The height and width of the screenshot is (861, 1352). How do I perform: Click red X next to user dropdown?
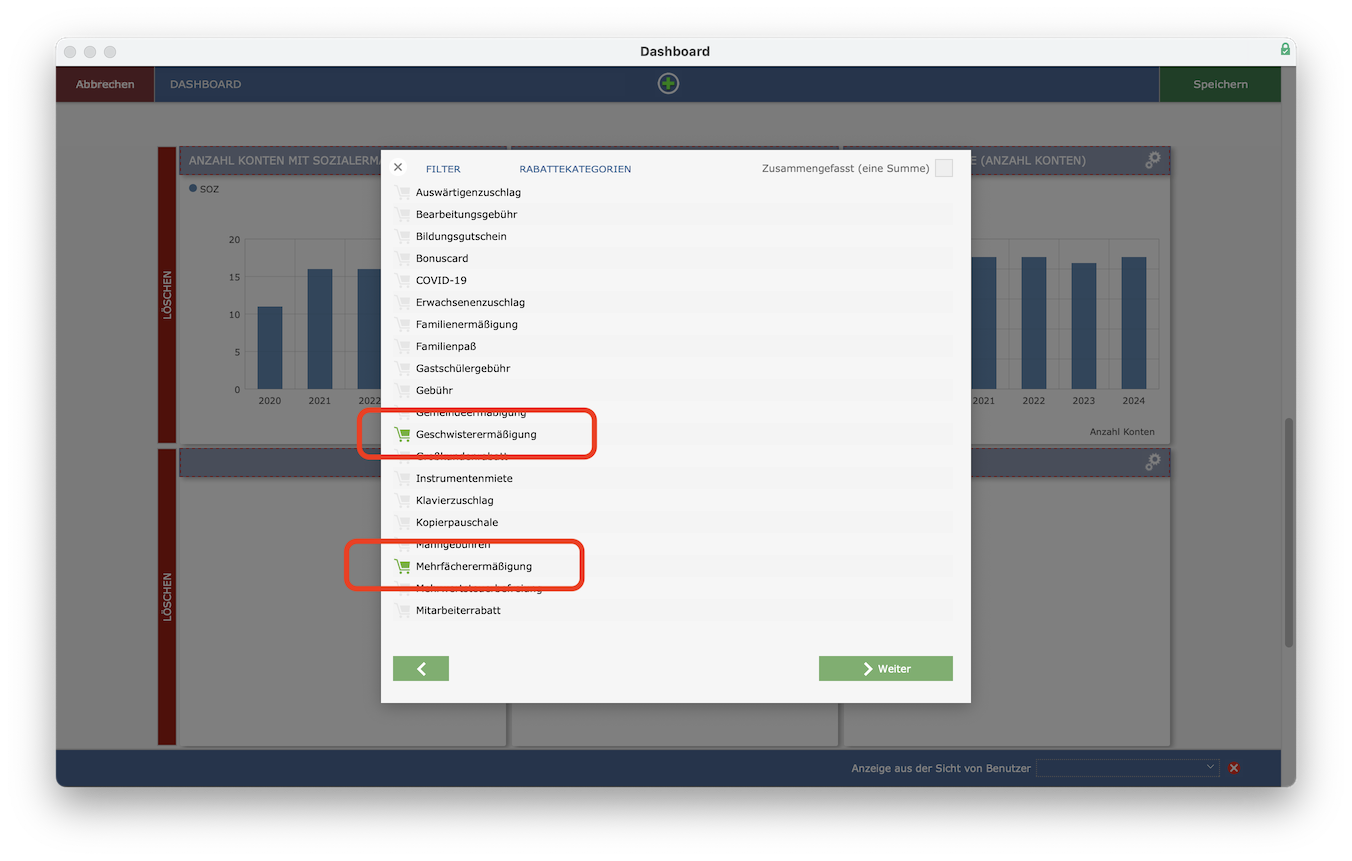[x=1234, y=768]
